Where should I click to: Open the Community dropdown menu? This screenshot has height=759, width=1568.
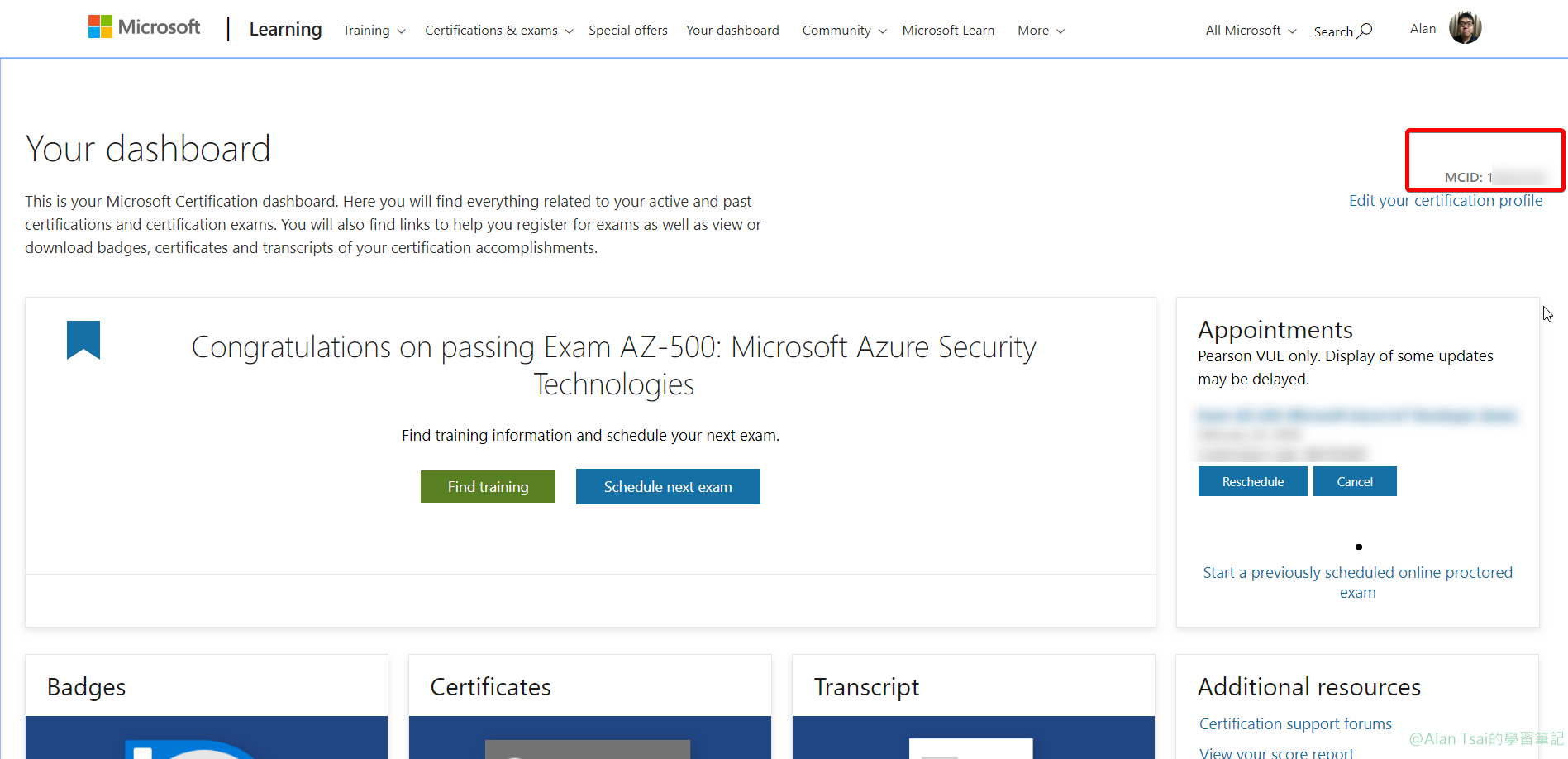point(844,31)
